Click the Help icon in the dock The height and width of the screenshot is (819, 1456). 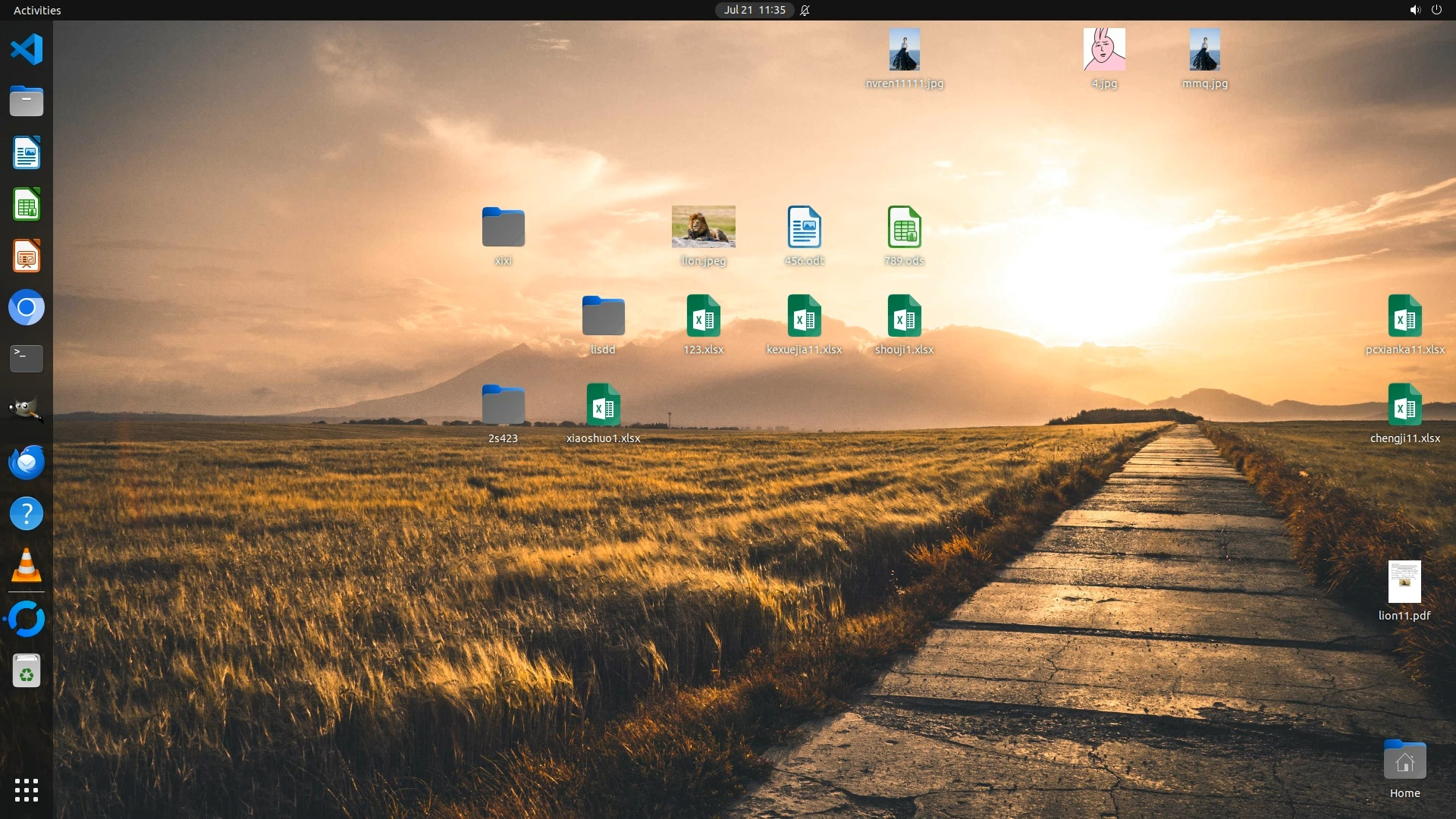click(27, 514)
